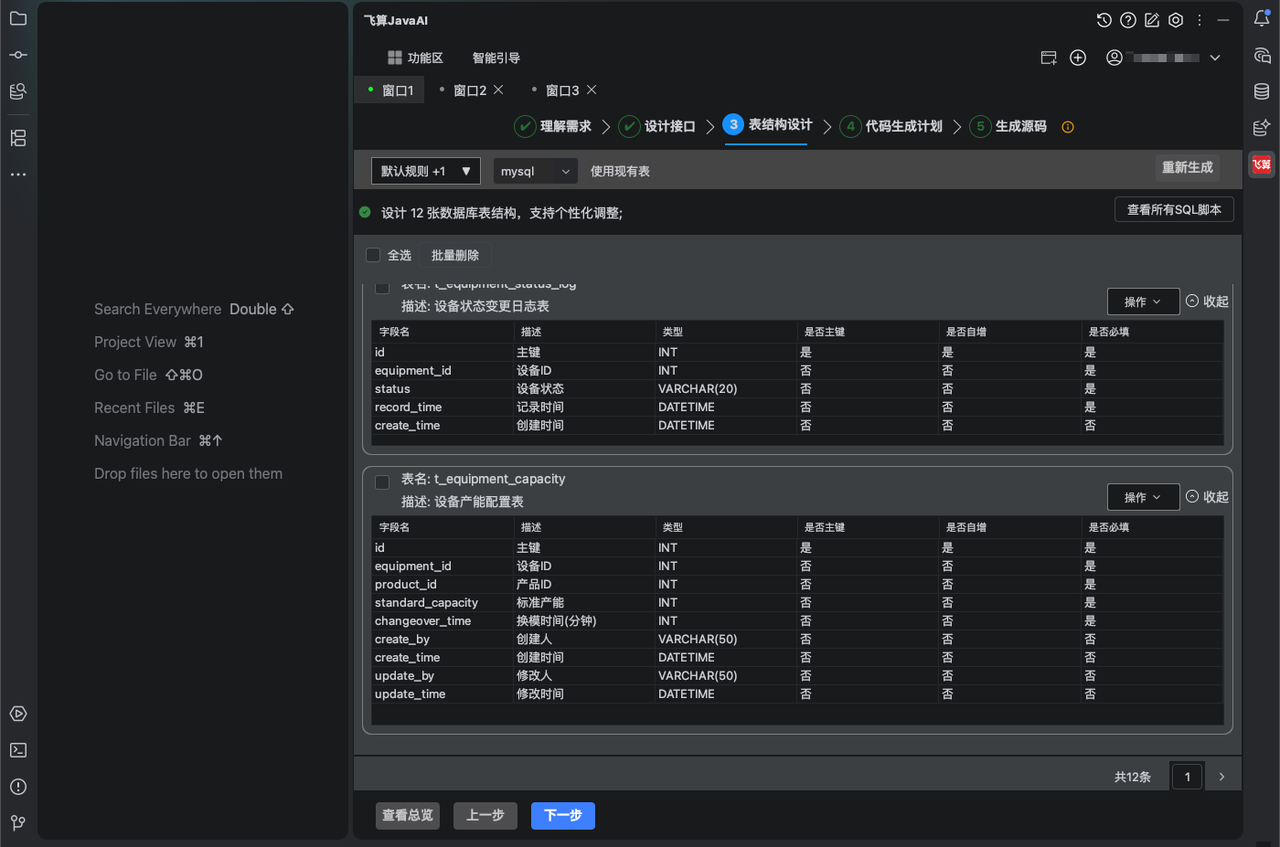Click the 查看总览 button
This screenshot has width=1280, height=847.
408,815
